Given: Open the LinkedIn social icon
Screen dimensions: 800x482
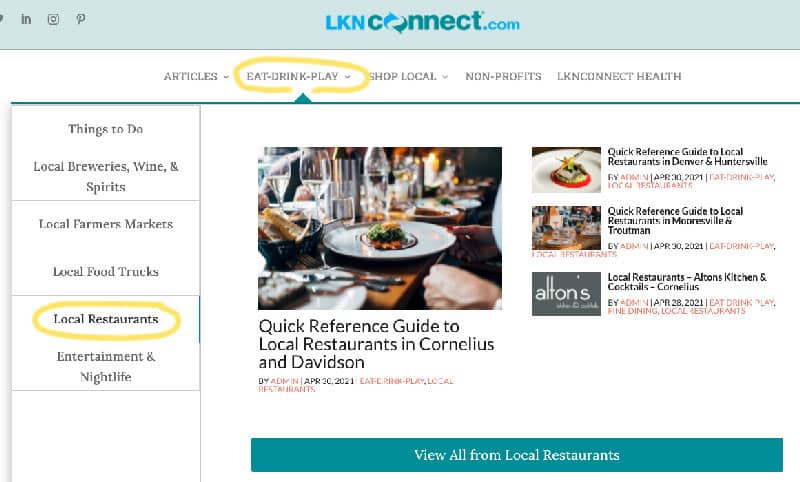Looking at the screenshot, I should (26, 19).
